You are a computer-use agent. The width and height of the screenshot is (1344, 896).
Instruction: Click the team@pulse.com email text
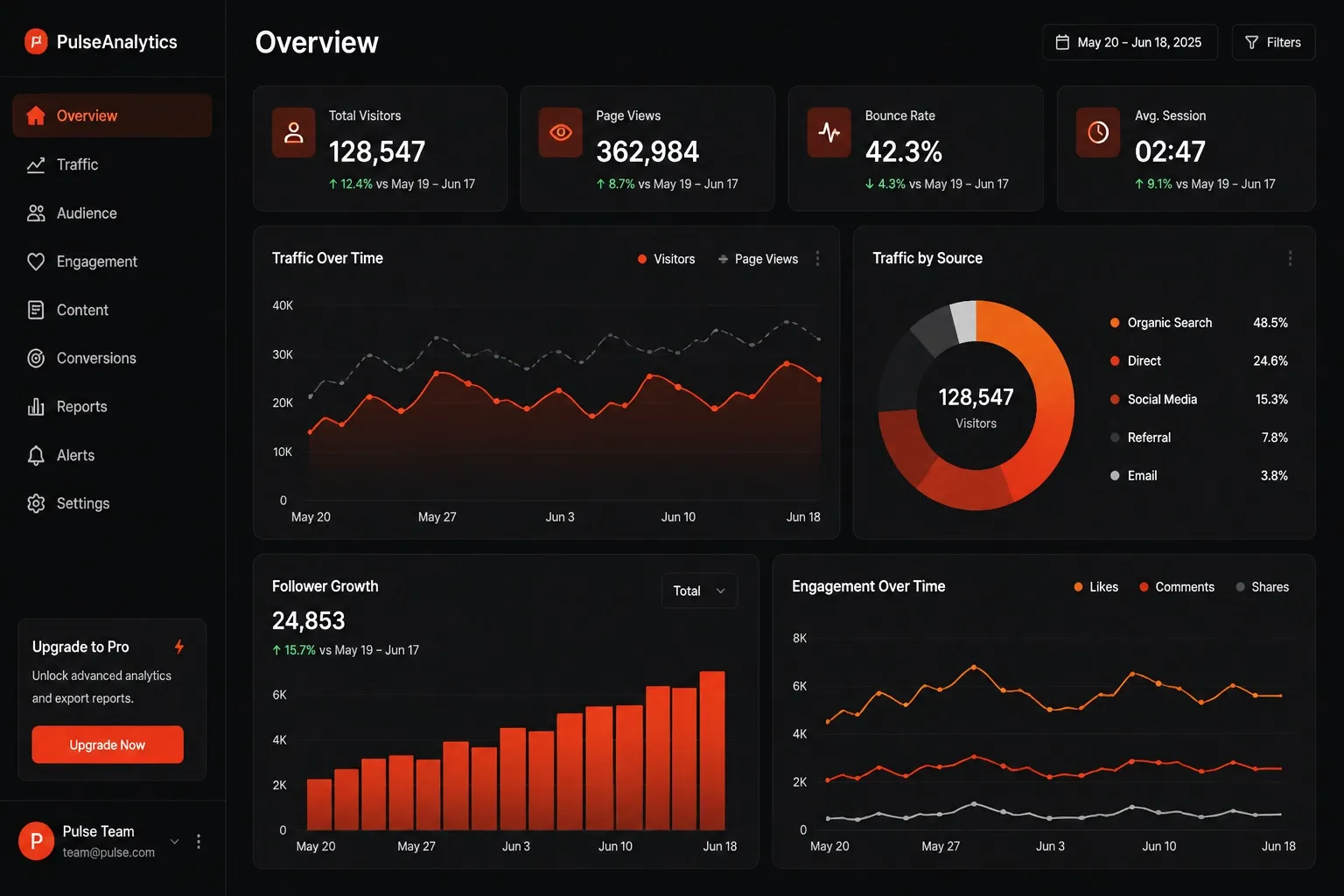(108, 852)
